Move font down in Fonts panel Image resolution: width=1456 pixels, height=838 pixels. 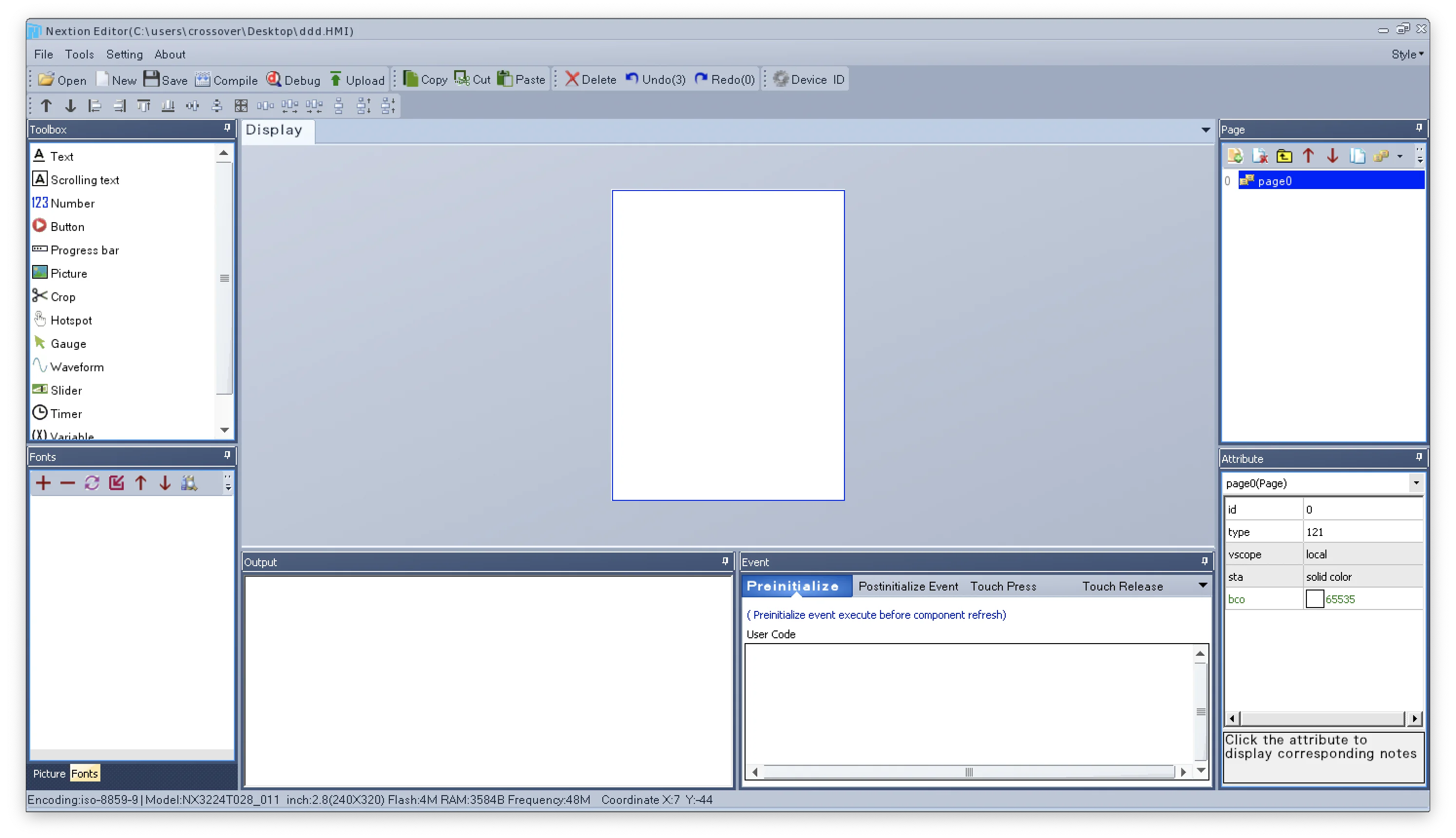tap(165, 483)
